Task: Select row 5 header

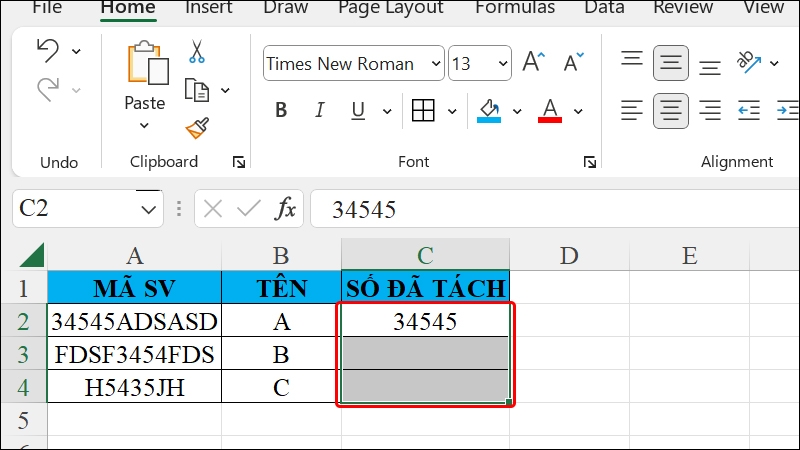Action: pos(23,420)
